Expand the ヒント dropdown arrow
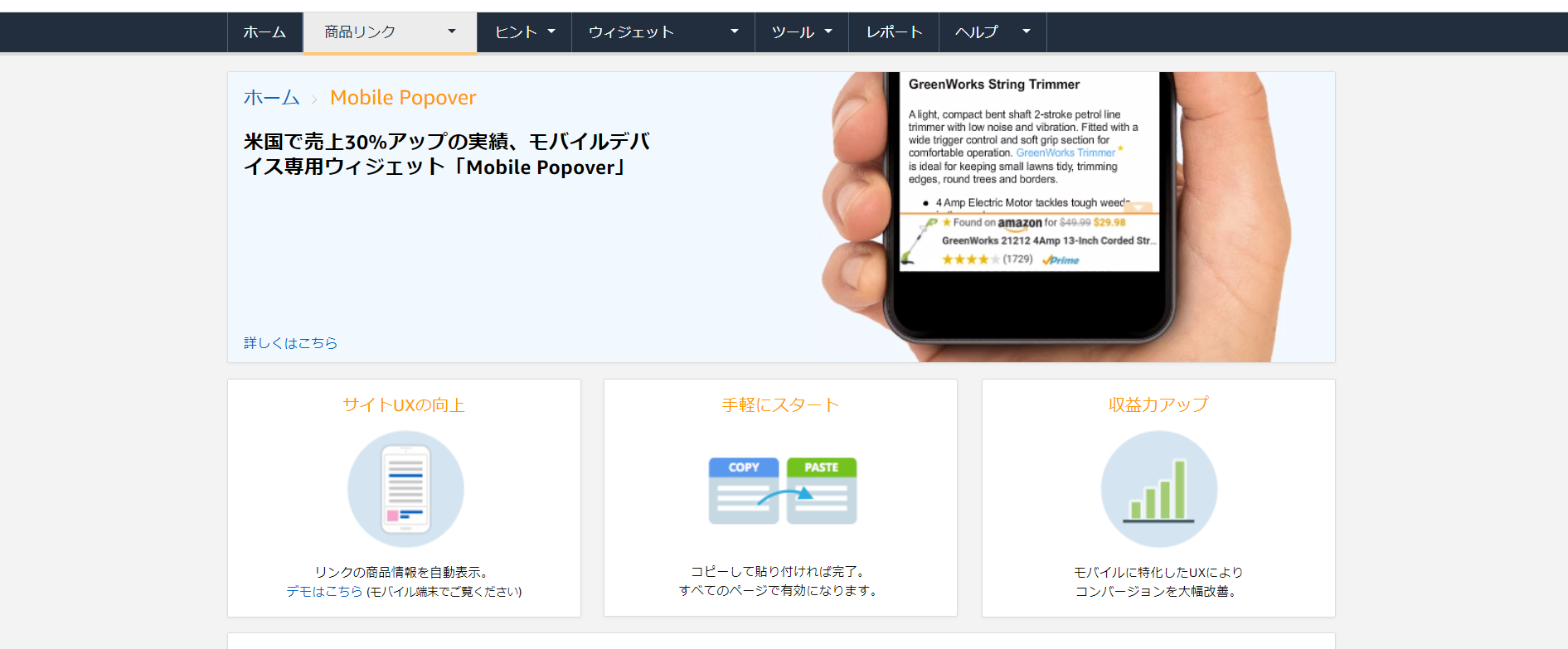The image size is (1568, 649). (551, 31)
